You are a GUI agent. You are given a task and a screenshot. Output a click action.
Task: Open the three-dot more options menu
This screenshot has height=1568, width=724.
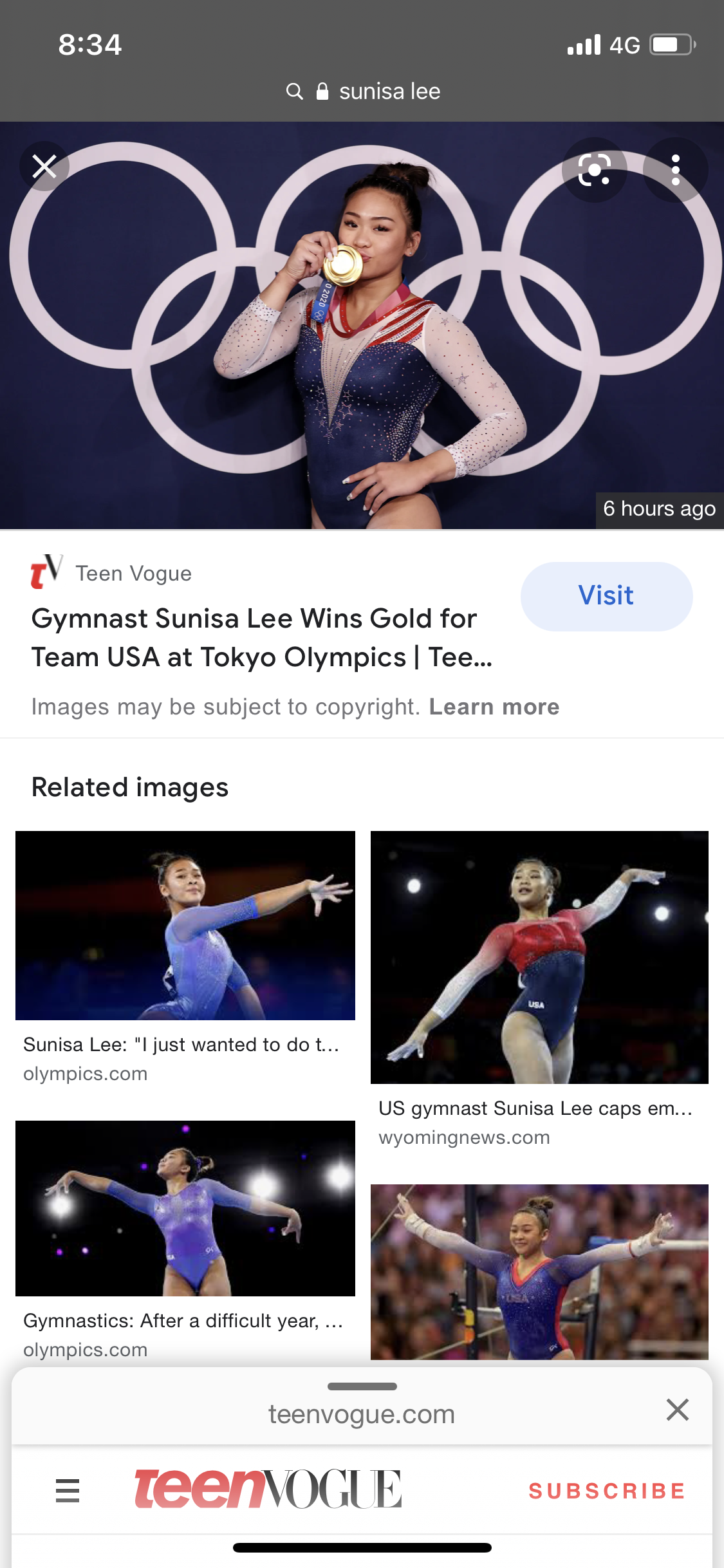[x=675, y=170]
